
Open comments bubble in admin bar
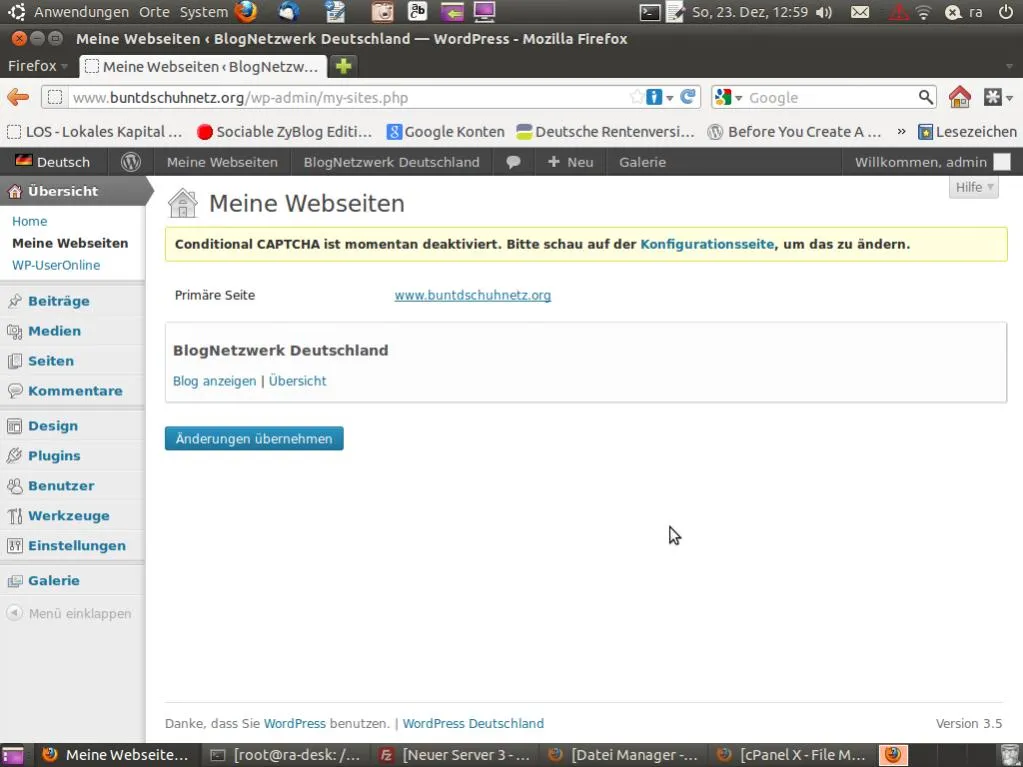[x=513, y=162]
